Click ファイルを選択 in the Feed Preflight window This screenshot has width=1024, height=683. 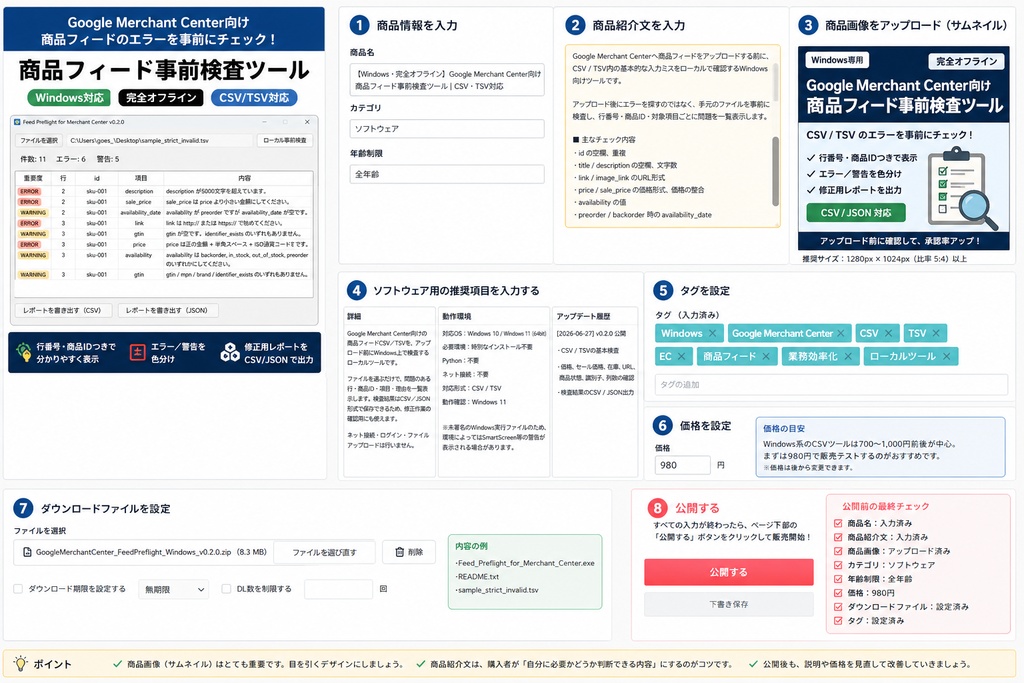(x=39, y=140)
